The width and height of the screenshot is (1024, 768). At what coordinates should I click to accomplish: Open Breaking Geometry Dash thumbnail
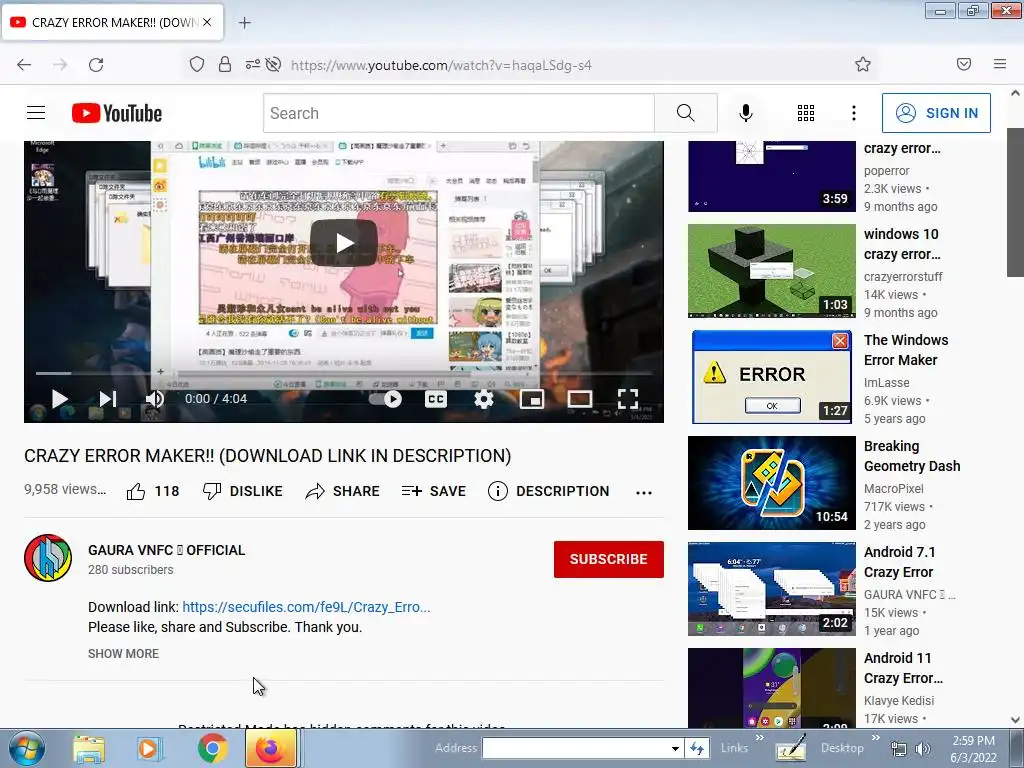771,483
